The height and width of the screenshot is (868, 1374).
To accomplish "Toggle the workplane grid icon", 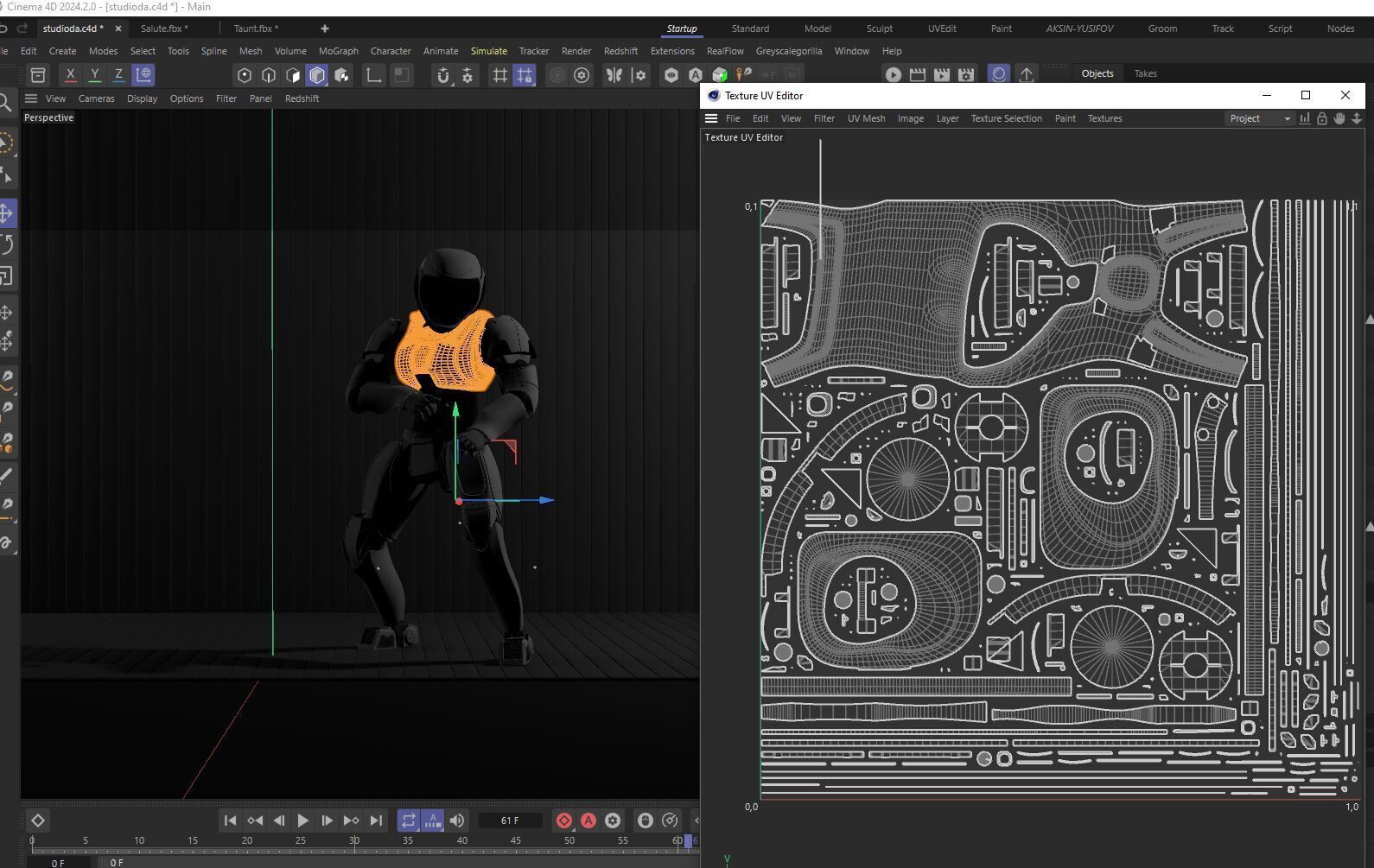I will point(499,75).
